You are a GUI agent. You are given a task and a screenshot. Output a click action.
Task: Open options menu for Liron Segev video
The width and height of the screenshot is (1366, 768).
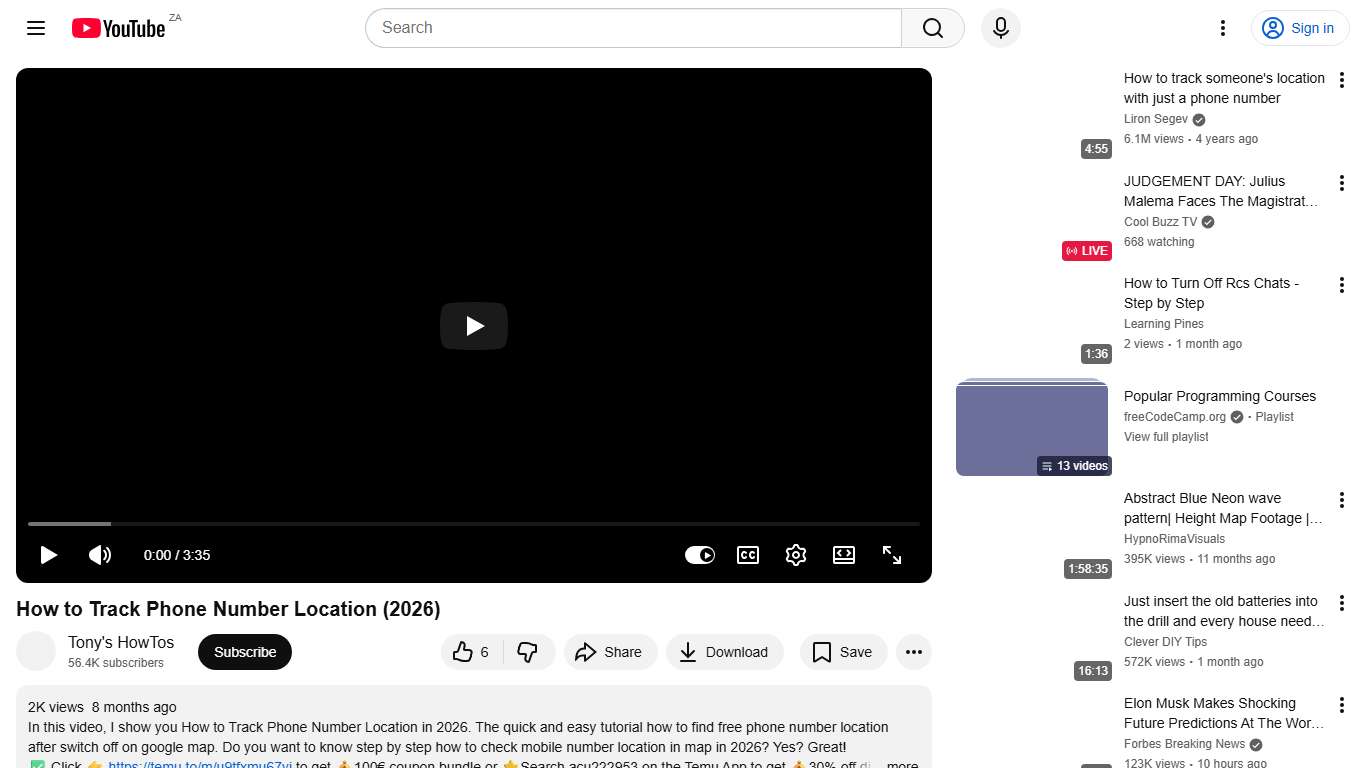[1342, 81]
